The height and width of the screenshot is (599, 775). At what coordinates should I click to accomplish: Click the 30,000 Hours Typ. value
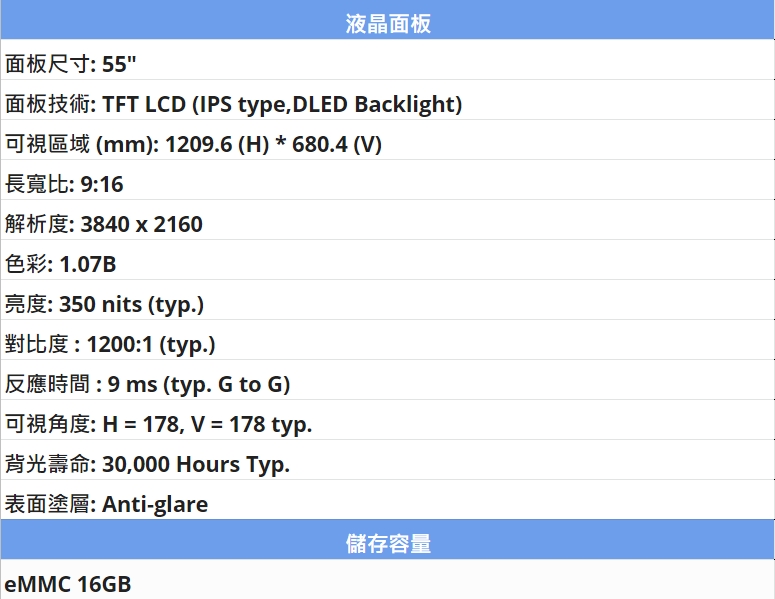[x=196, y=465]
